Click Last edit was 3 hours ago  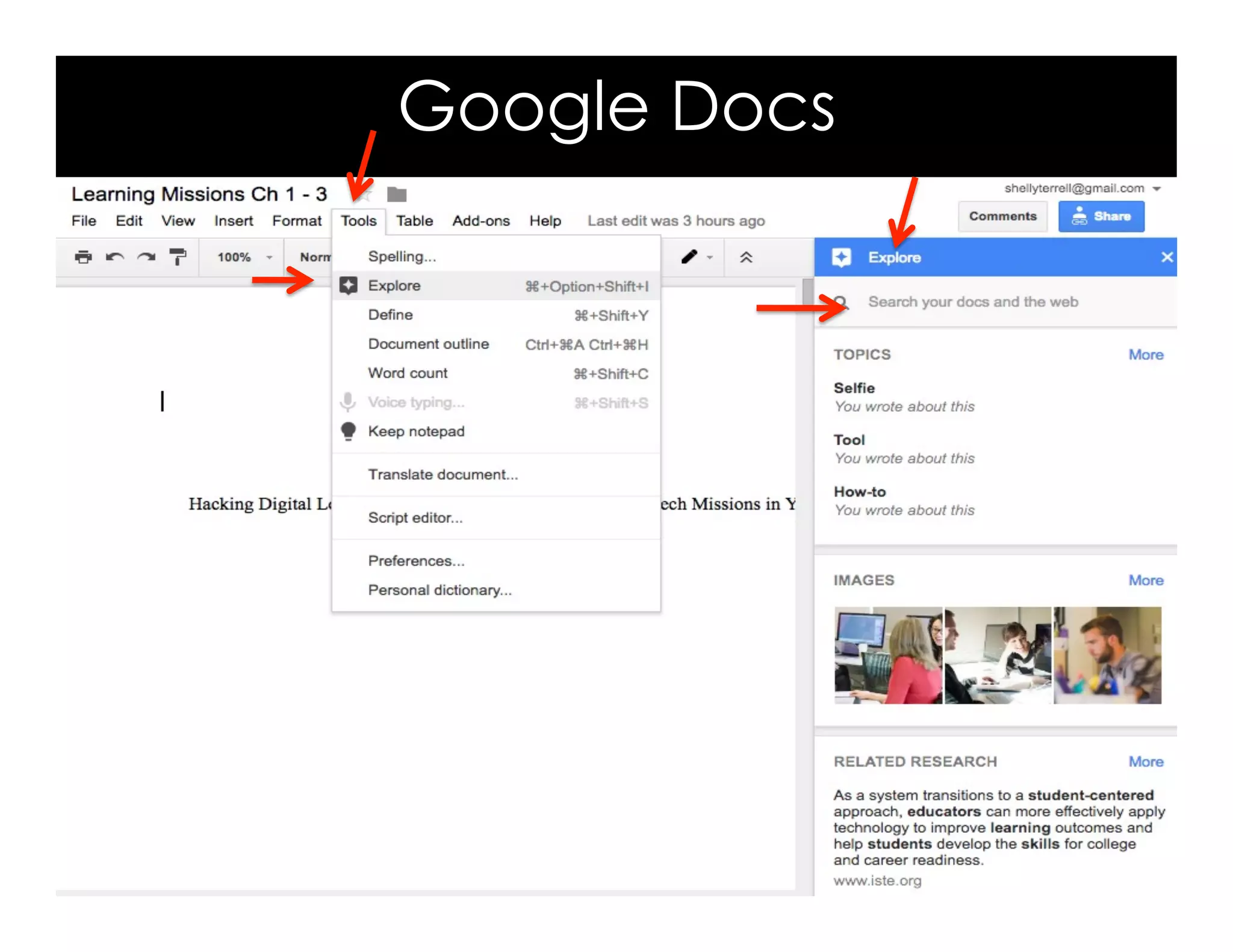tap(676, 221)
